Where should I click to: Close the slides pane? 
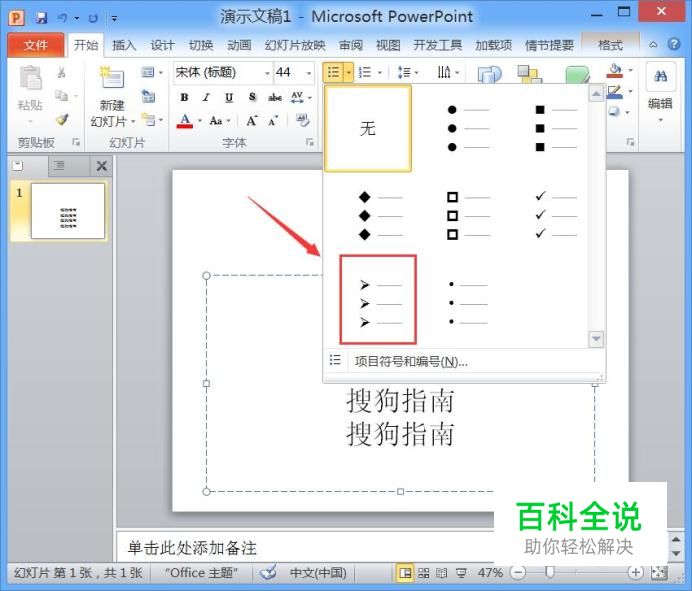coord(102,166)
